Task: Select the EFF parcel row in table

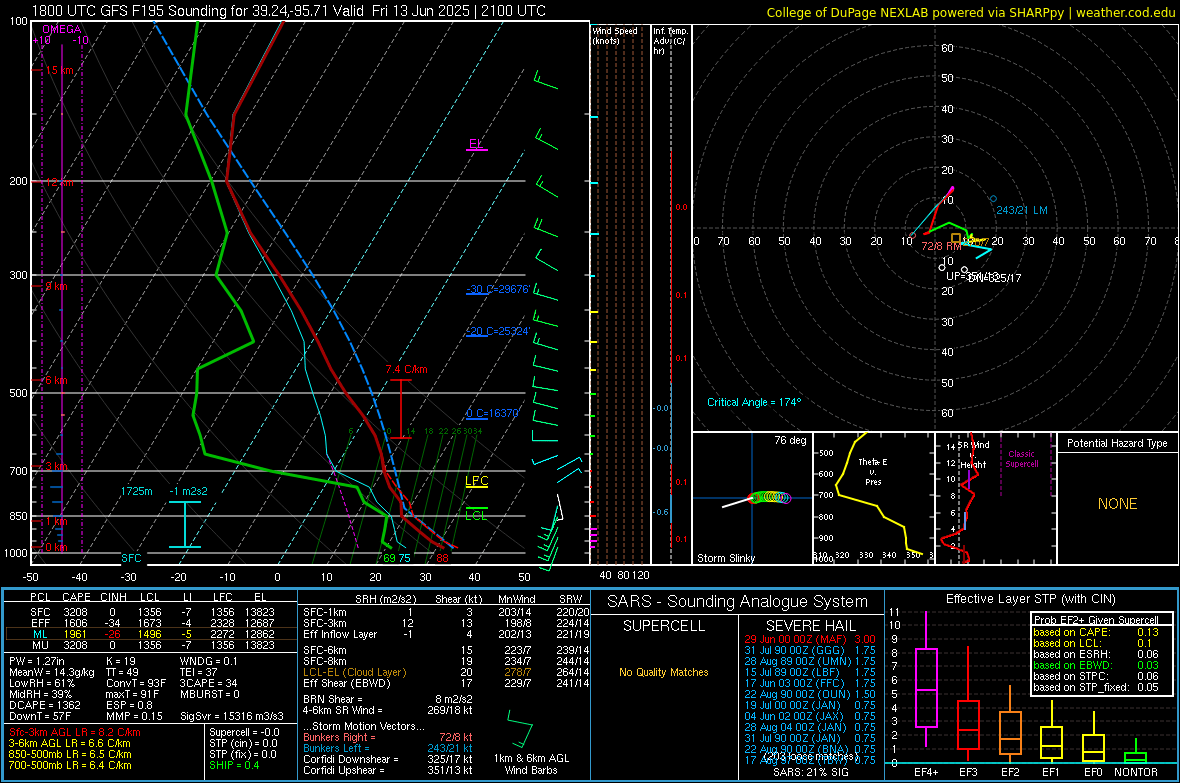Action: pos(151,623)
